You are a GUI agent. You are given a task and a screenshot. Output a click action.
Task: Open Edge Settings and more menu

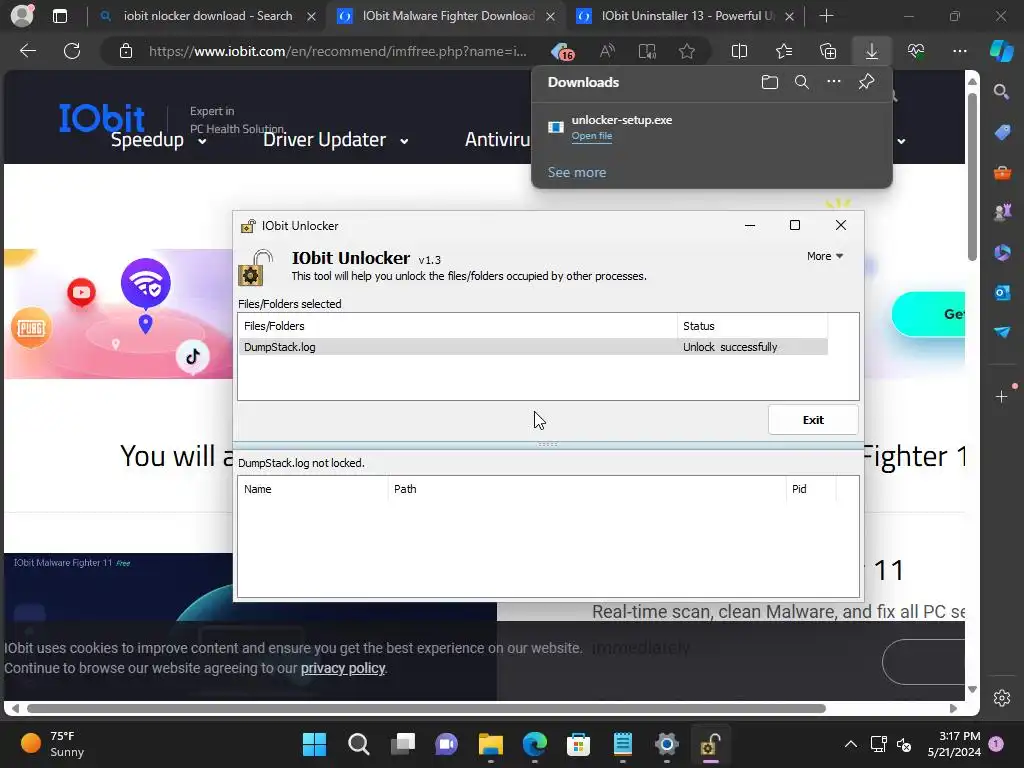(959, 51)
